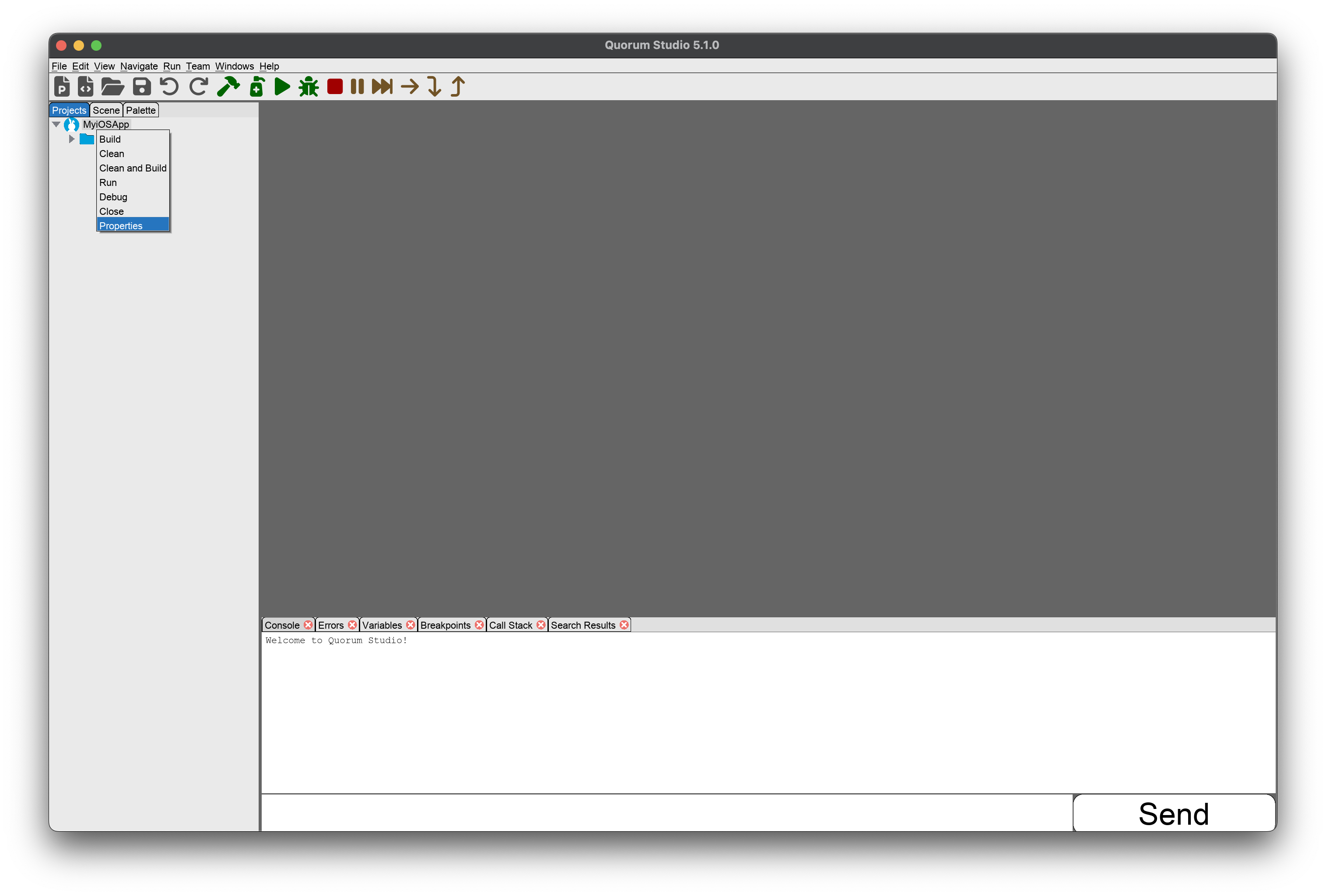
Task: Choose Debug from the context menu
Action: [x=133, y=197]
